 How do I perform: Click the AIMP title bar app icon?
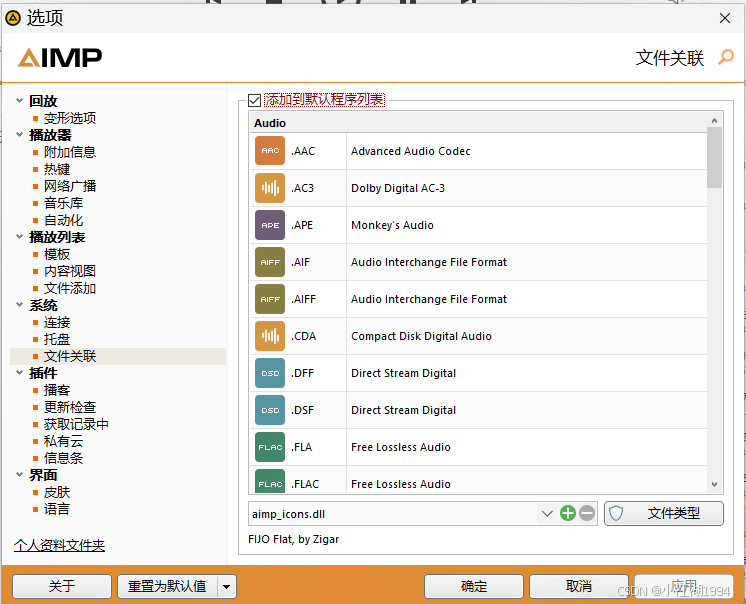[13, 18]
